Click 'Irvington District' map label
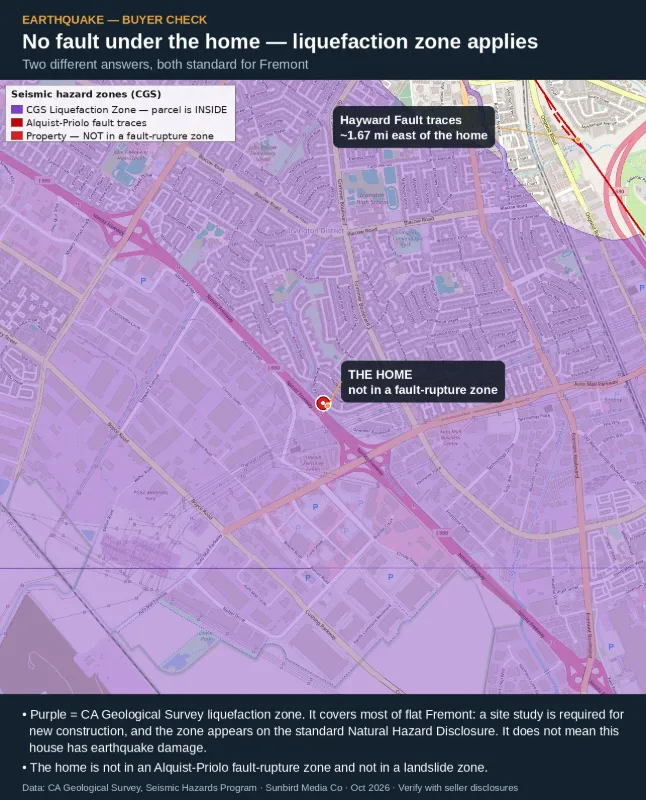 (x=316, y=231)
